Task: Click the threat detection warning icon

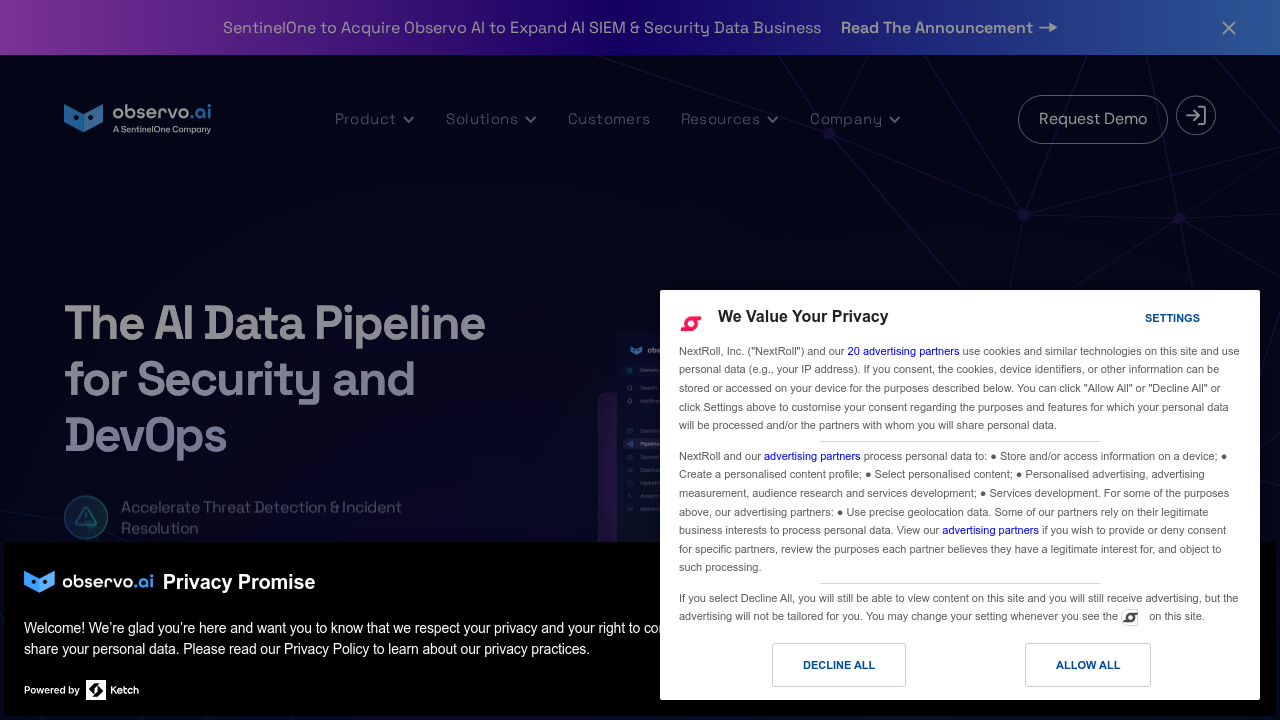Action: coord(86,517)
